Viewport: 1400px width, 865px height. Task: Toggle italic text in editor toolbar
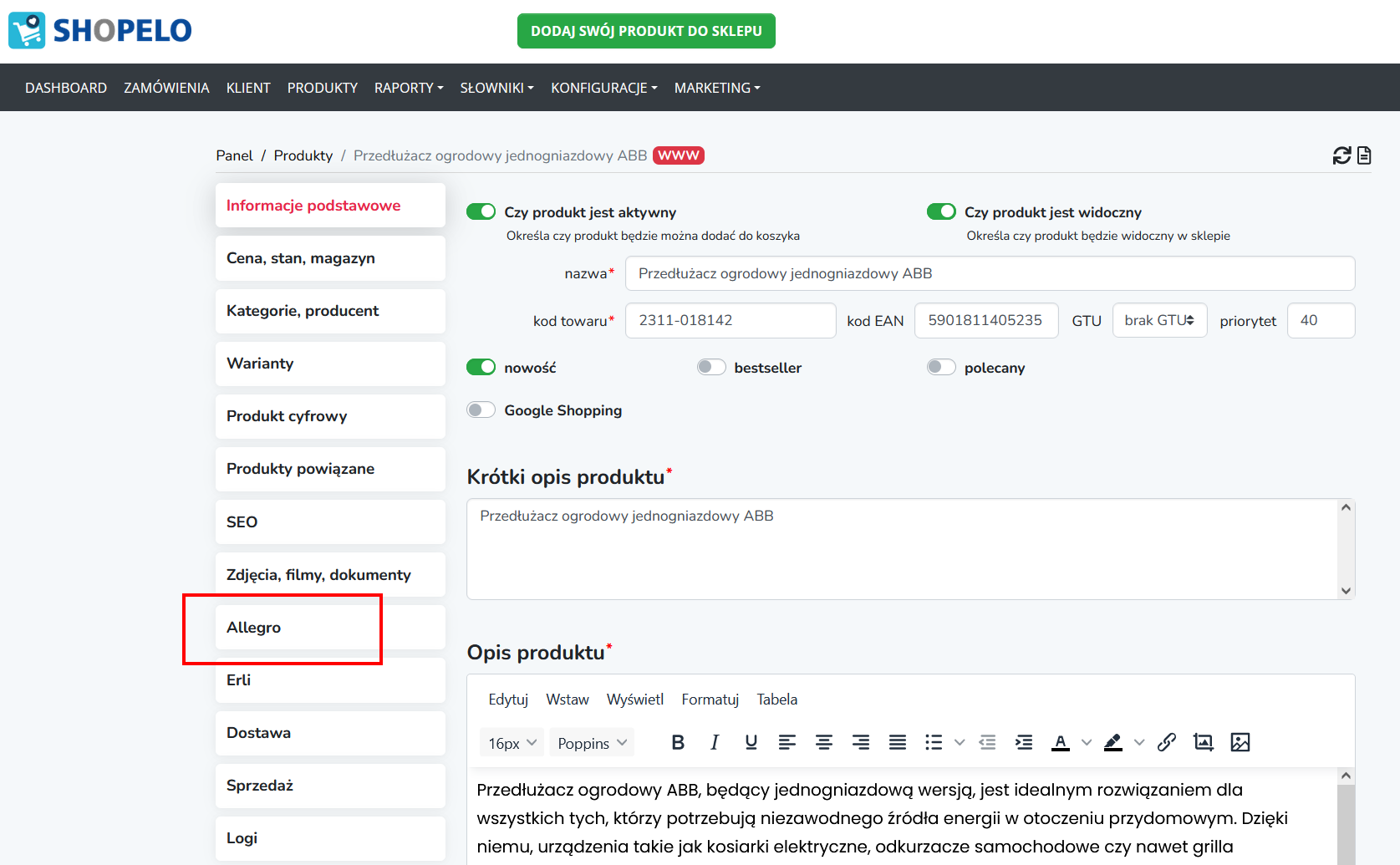click(x=715, y=742)
